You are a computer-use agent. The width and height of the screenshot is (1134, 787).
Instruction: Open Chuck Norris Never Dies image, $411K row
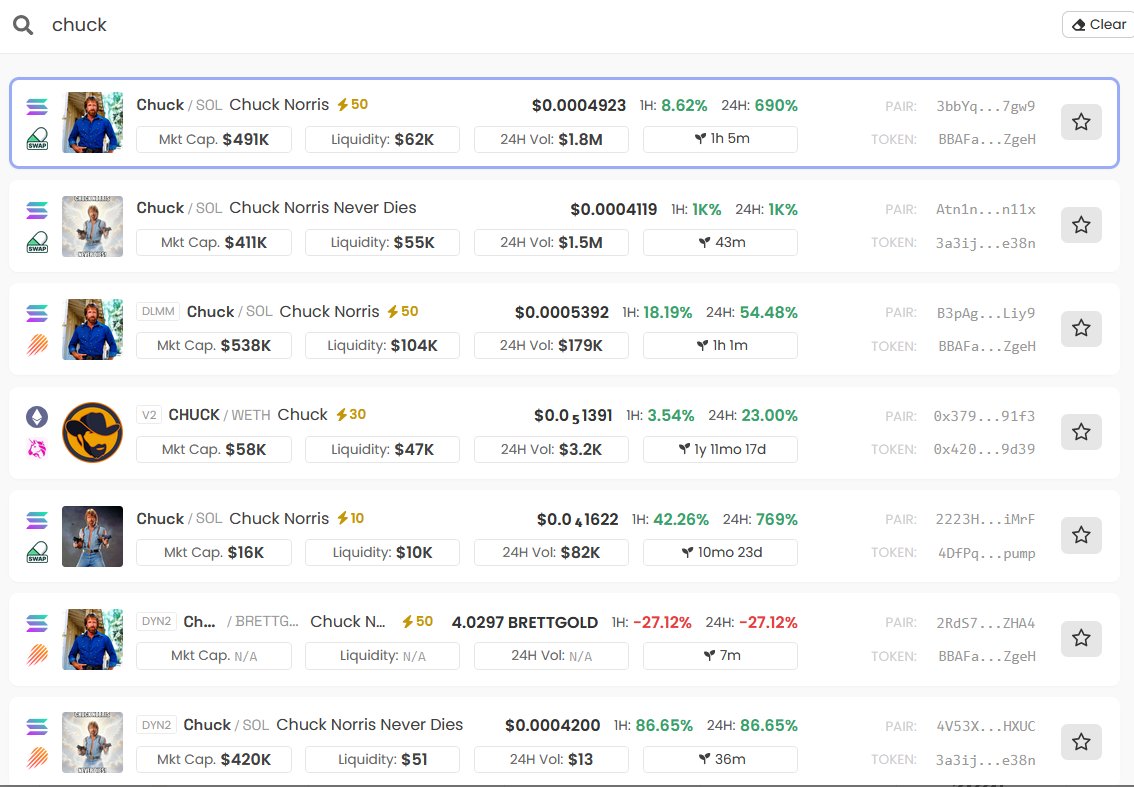93,226
